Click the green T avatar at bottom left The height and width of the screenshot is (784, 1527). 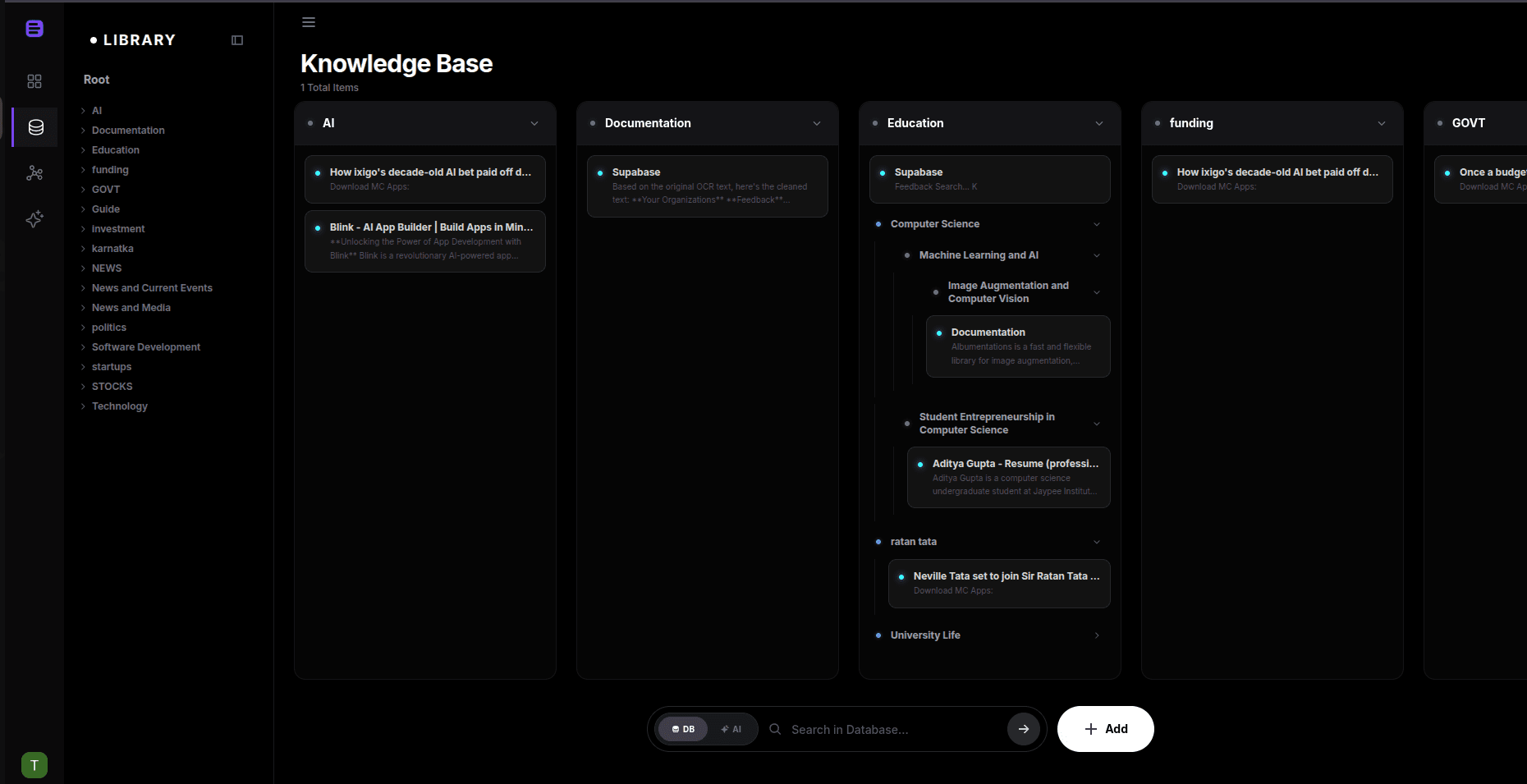click(34, 764)
